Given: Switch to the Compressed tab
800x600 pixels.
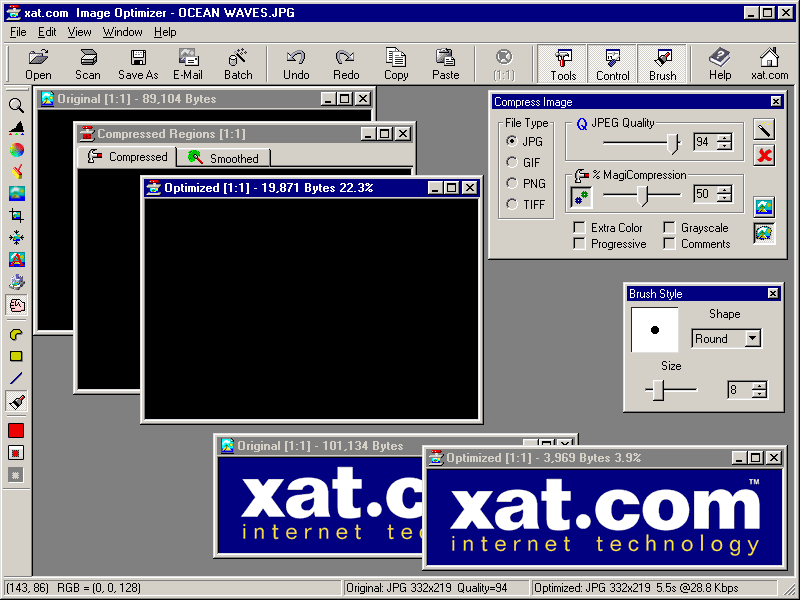Looking at the screenshot, I should [127, 157].
